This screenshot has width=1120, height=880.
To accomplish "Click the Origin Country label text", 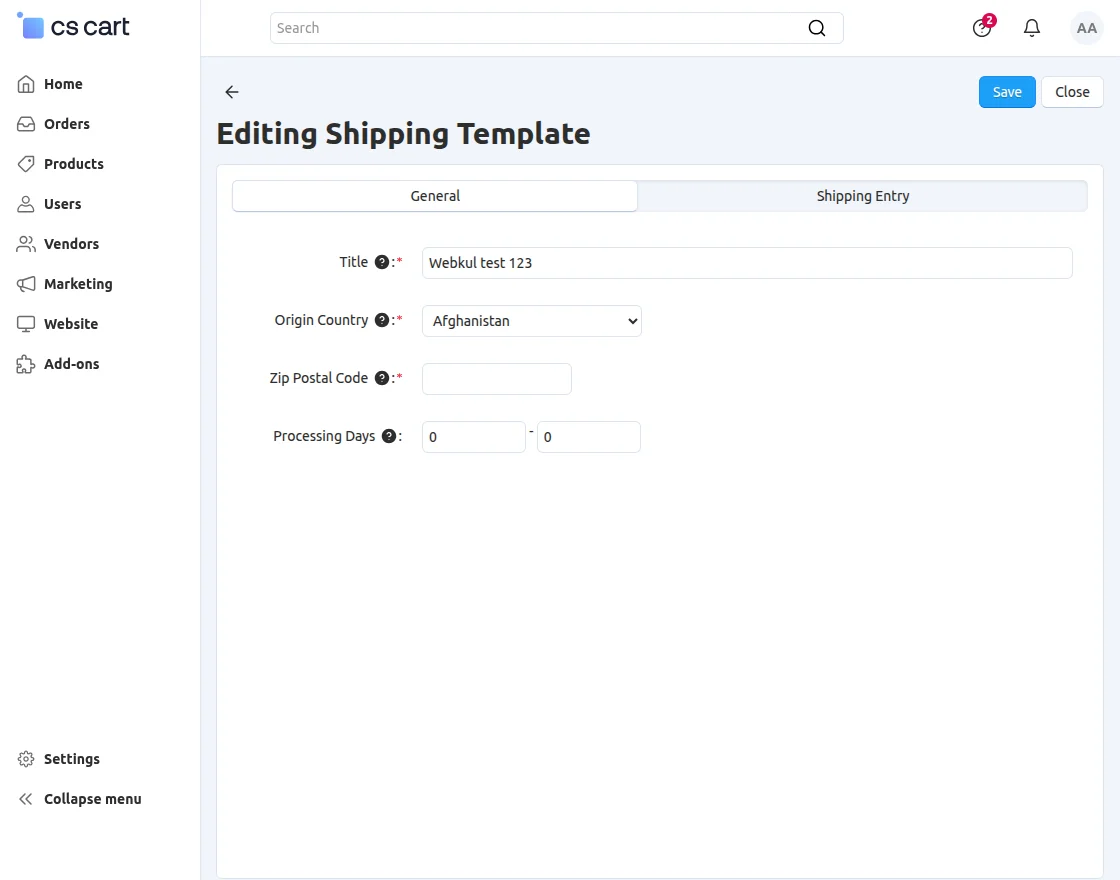I will [321, 320].
